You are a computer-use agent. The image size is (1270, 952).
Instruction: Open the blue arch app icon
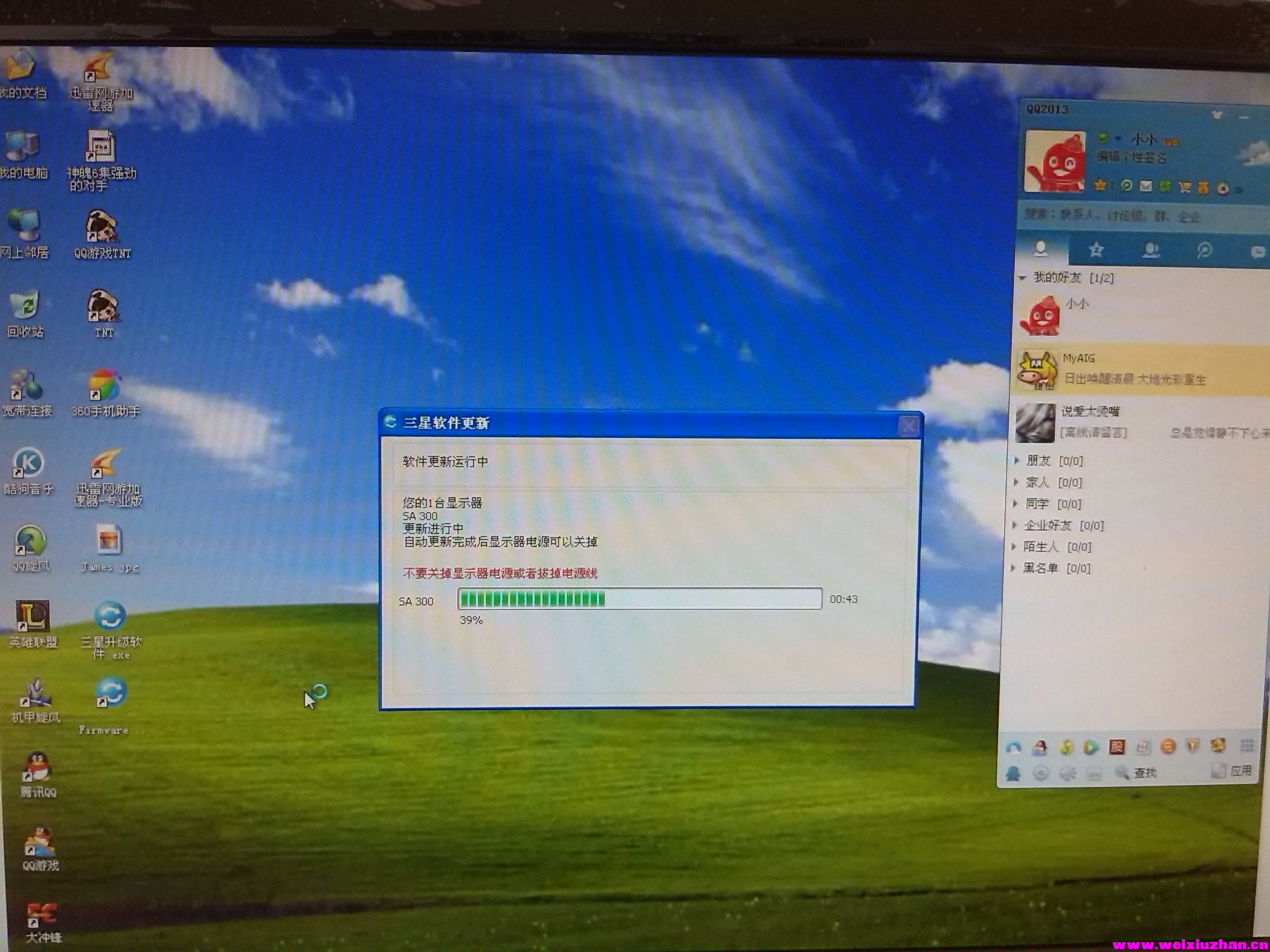(x=1014, y=748)
